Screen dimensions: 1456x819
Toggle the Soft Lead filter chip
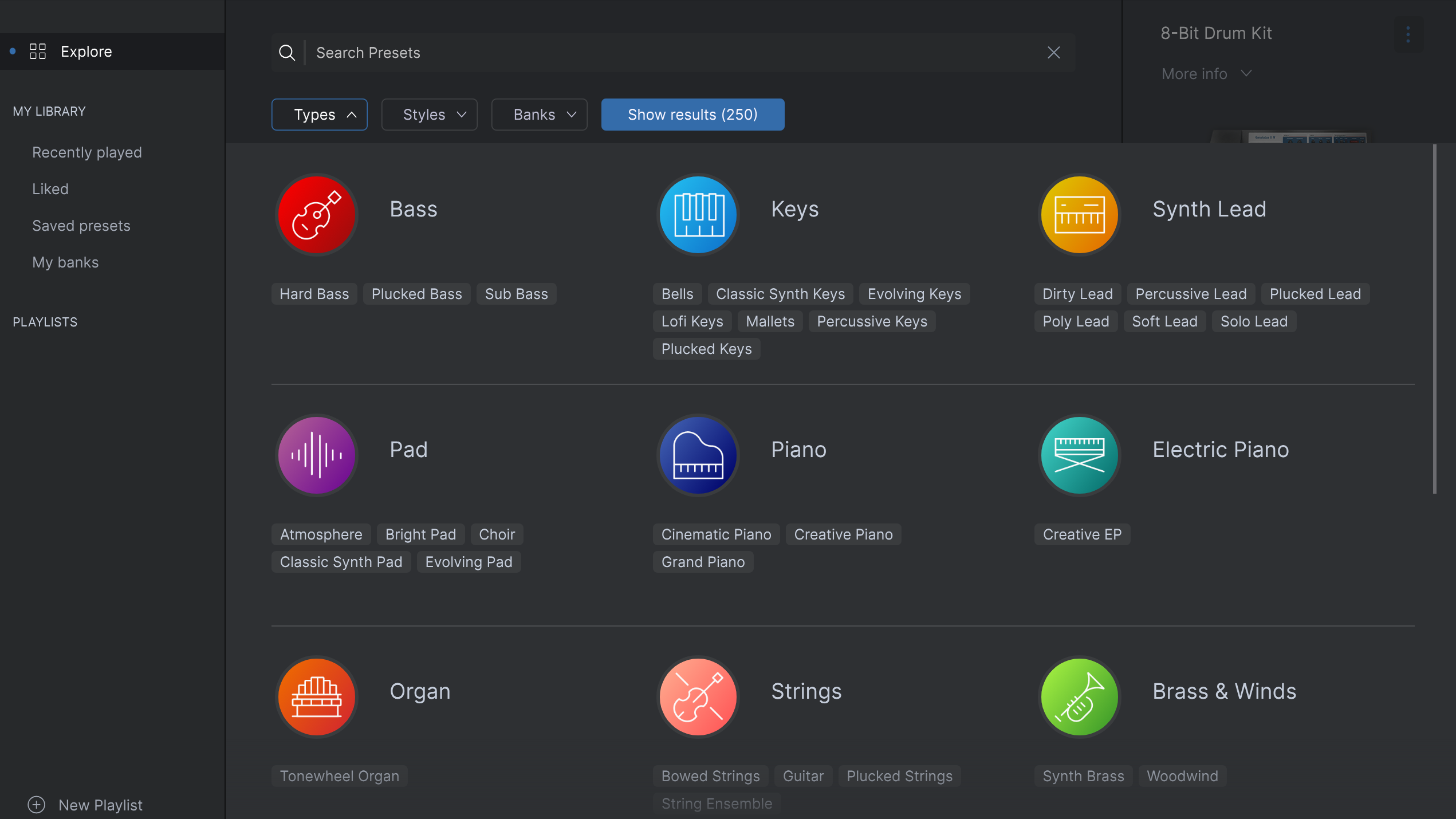pyautogui.click(x=1164, y=321)
